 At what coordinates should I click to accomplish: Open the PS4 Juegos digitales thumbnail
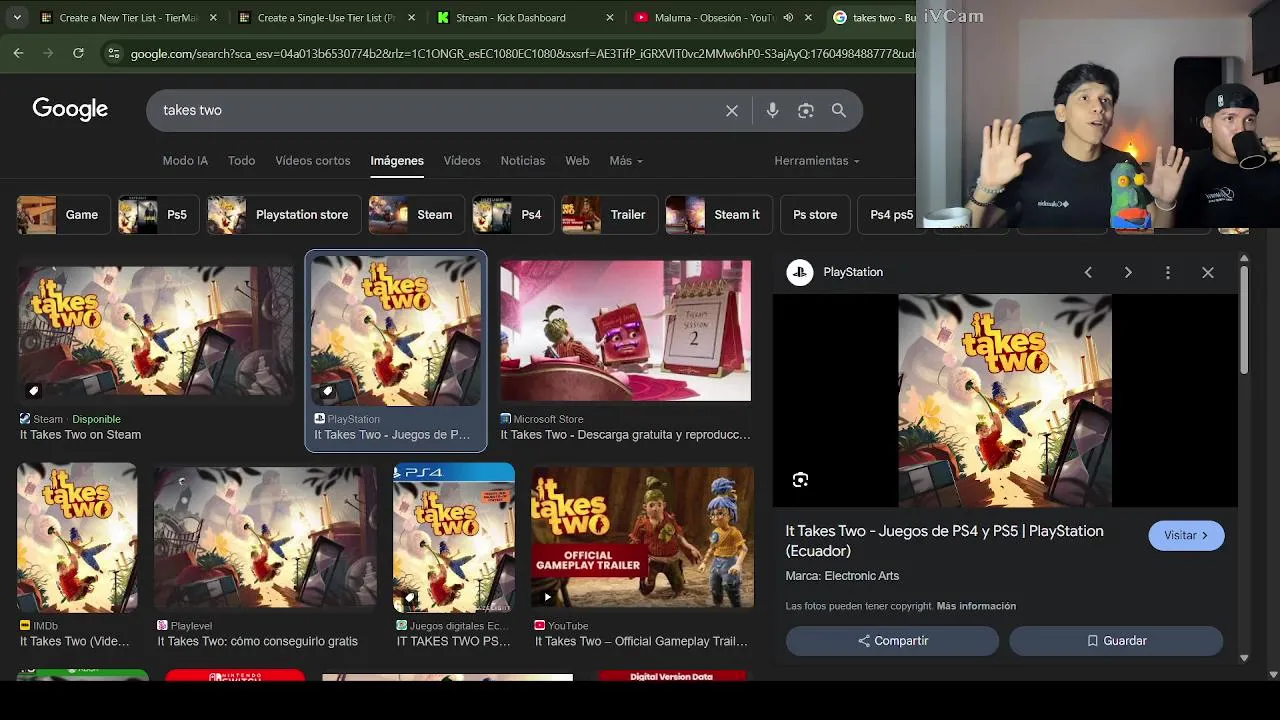[x=454, y=538]
